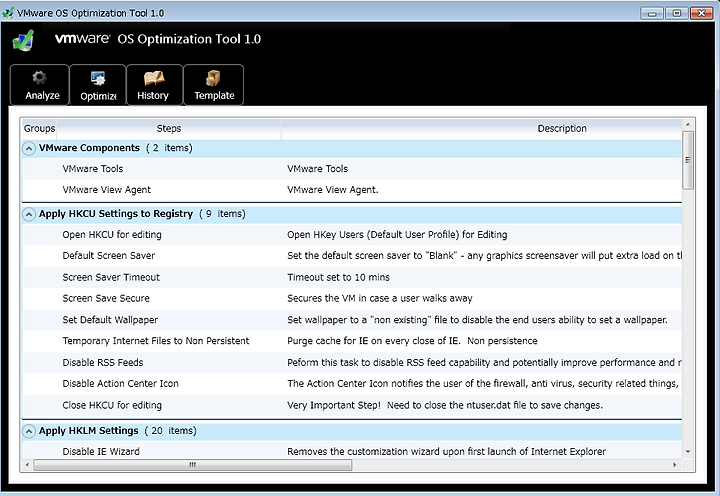Click 'Purge cache for IE' description
720x496 pixels.
[412, 341]
